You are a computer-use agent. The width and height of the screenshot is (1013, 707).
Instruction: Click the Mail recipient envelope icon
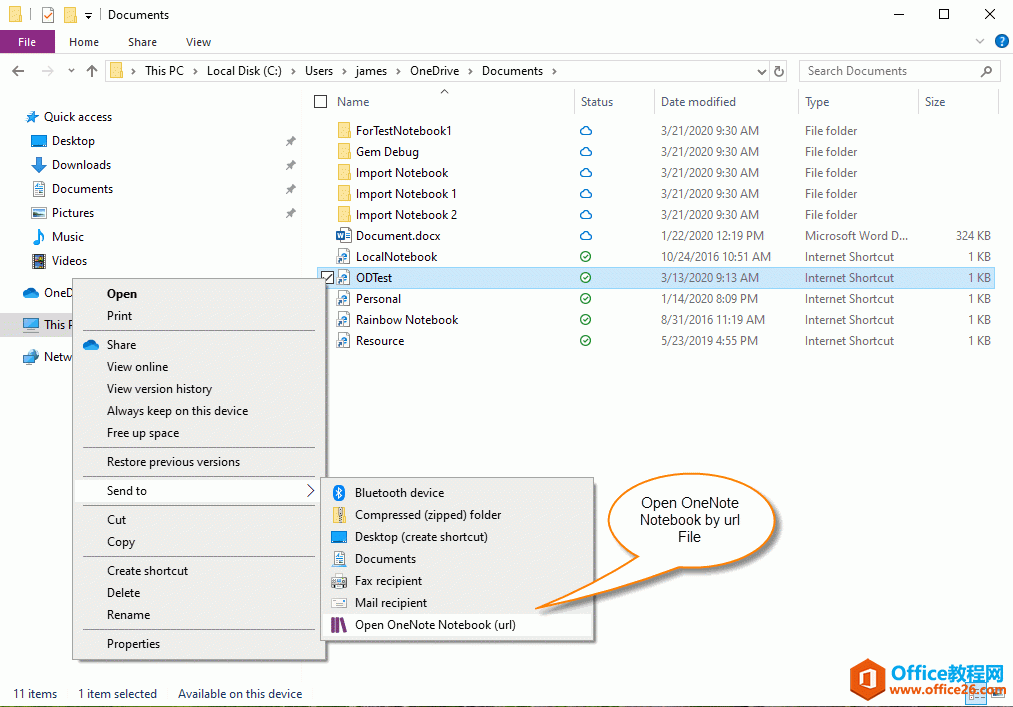click(x=339, y=603)
